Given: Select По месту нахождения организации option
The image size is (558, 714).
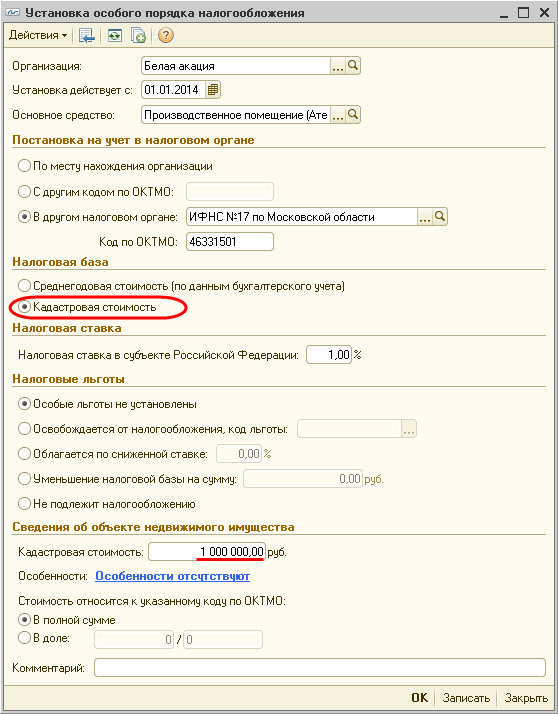Looking at the screenshot, I should 115,166.
